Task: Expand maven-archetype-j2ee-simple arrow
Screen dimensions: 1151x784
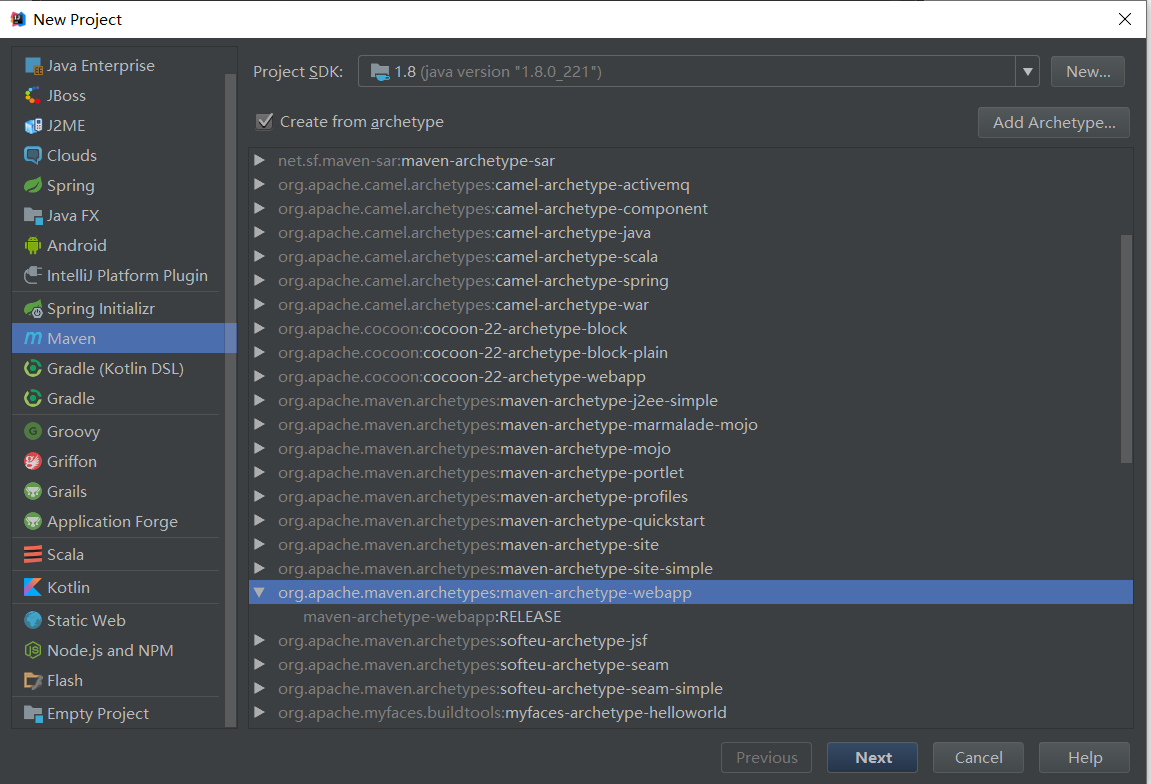Action: [259, 400]
